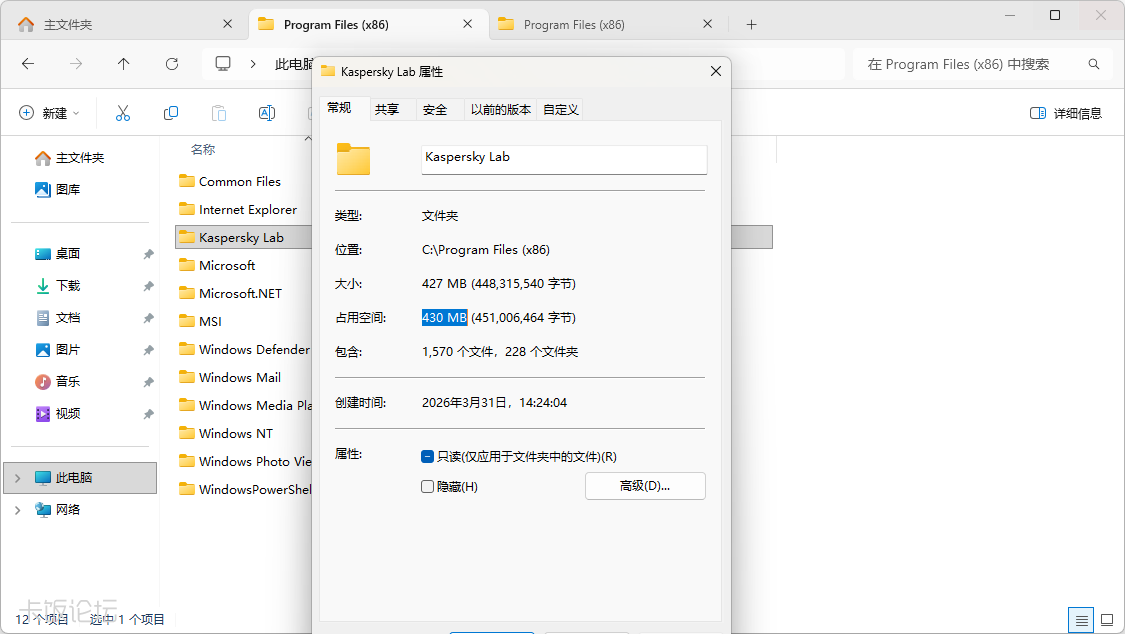Viewport: 1125px width, 634px height.
Task: Open 文档 in the sidebar
Action: tap(57, 318)
